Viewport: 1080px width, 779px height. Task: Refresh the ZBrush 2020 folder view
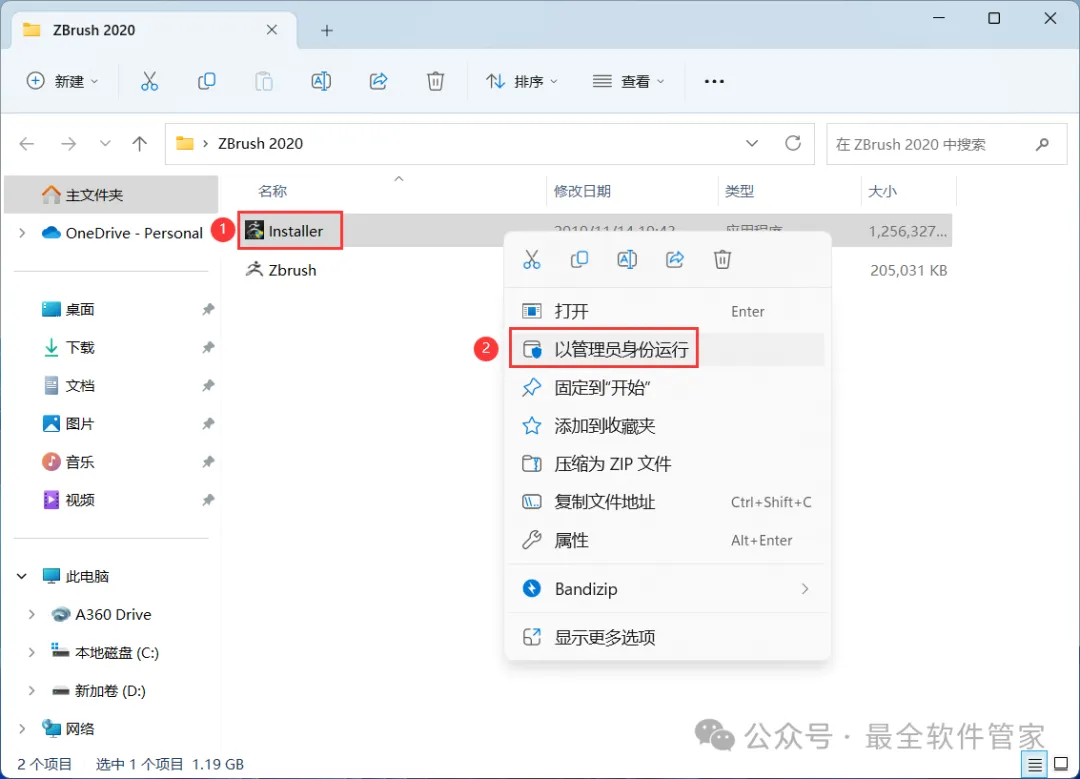tap(793, 143)
